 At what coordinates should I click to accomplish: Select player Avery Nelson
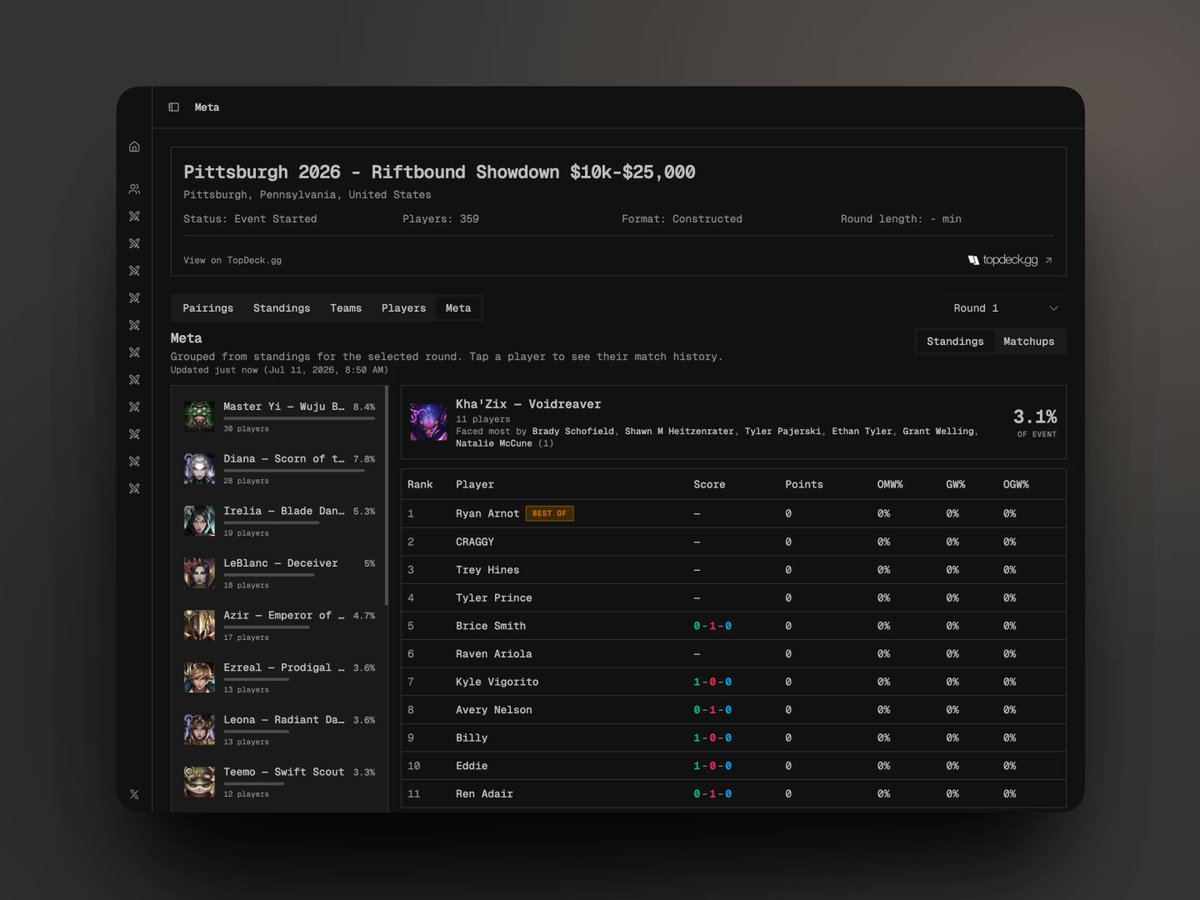coord(494,709)
